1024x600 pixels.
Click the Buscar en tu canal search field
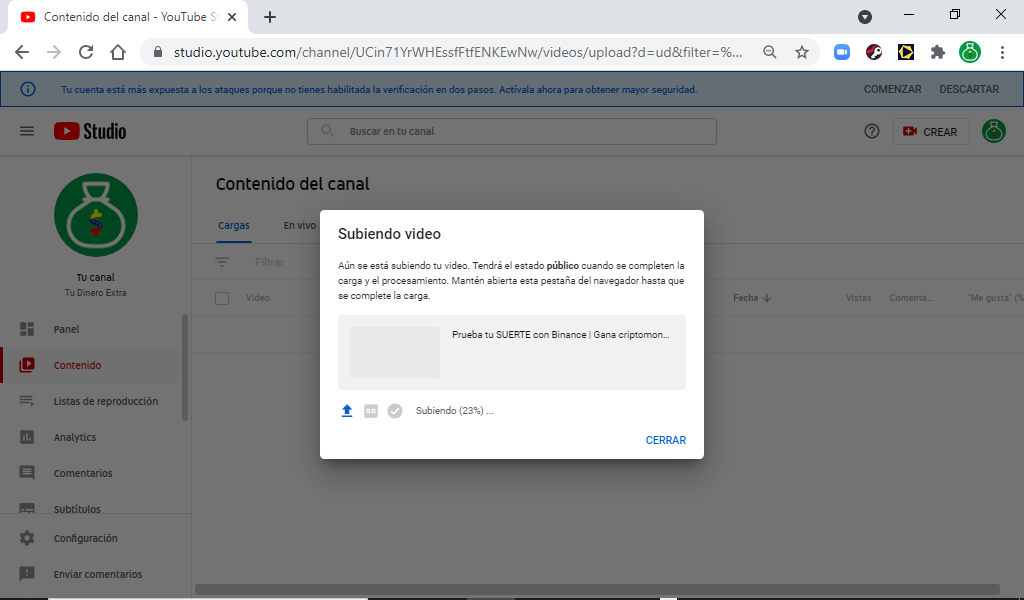511,131
